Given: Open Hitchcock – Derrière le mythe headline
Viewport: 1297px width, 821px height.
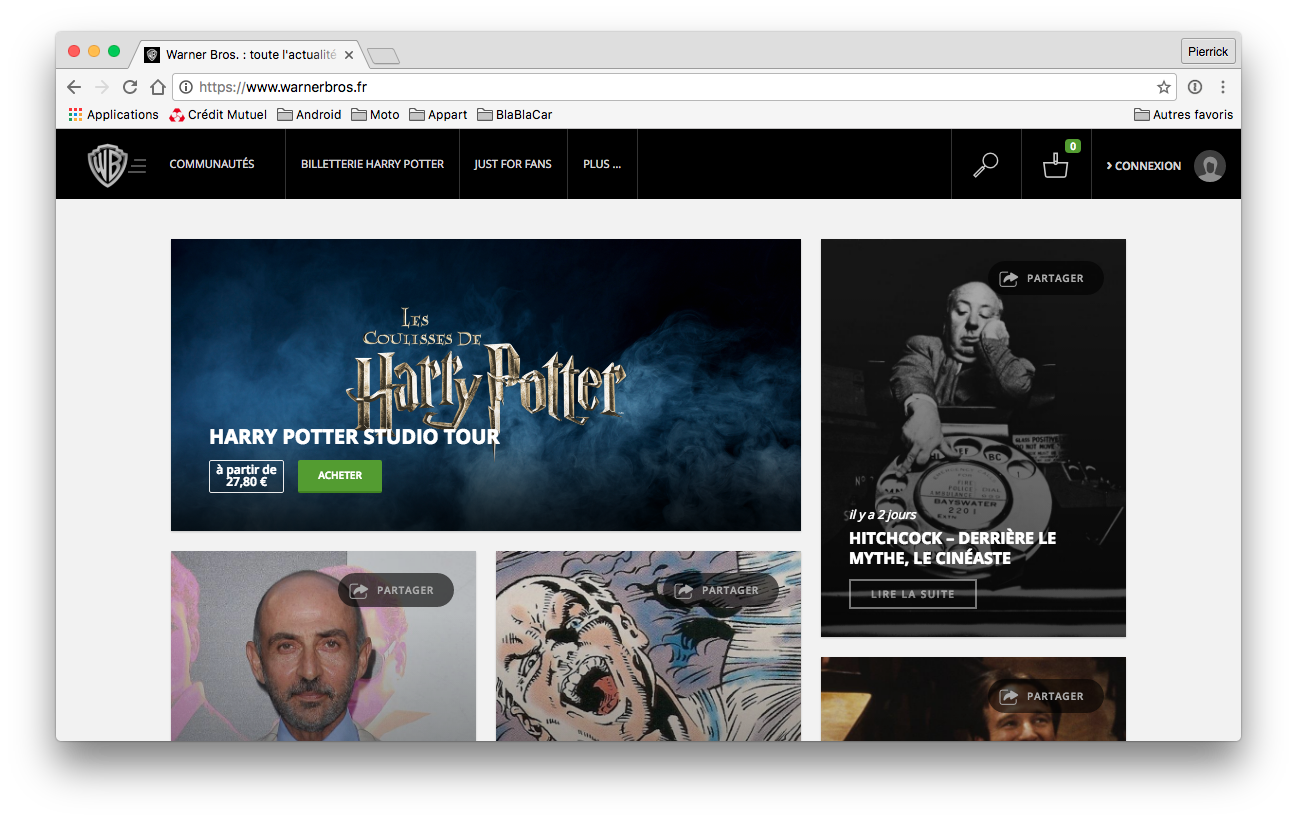Looking at the screenshot, I should 952,548.
